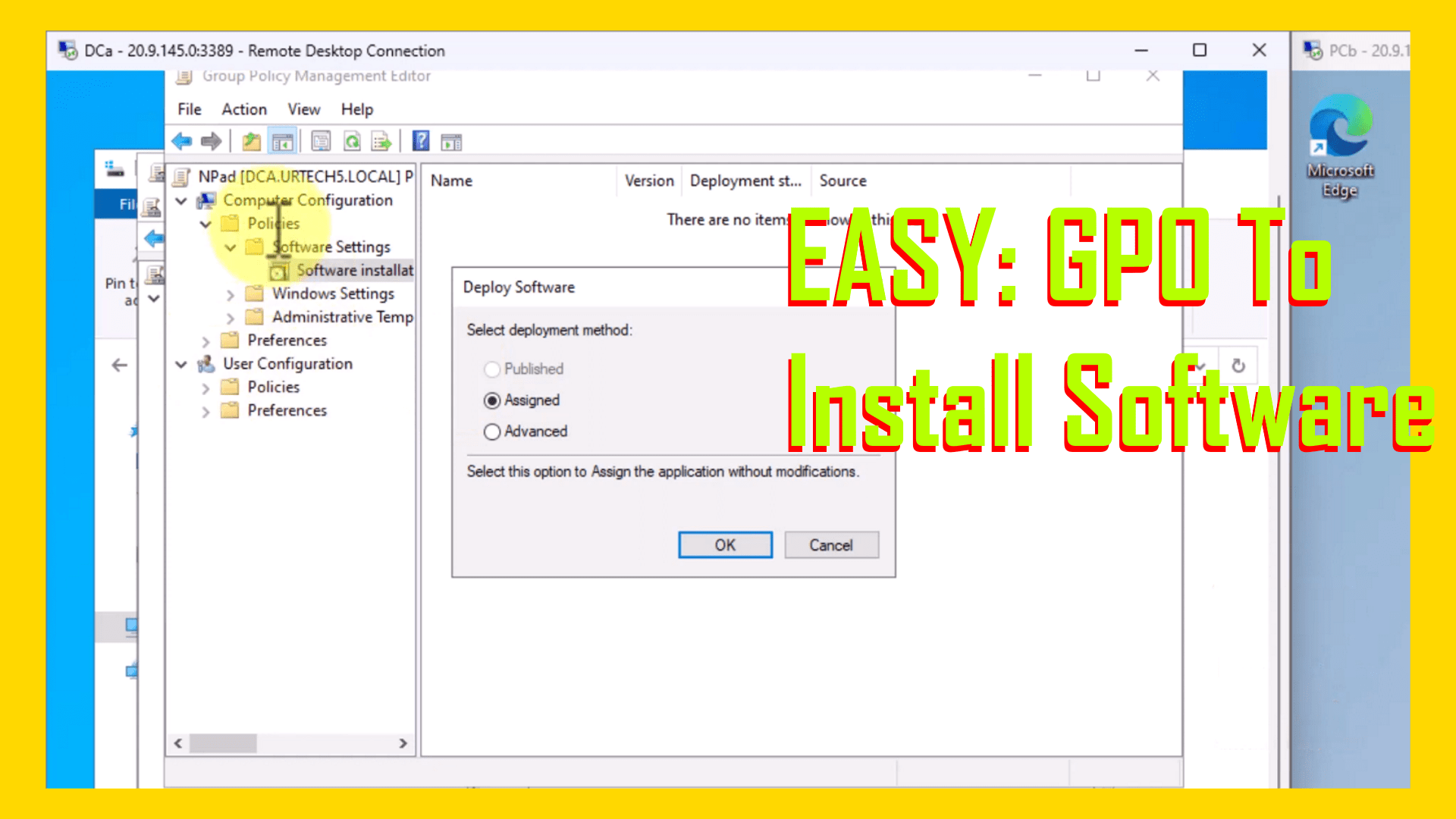The height and width of the screenshot is (819, 1456).
Task: Collapse the Computer Configuration node
Action: tap(181, 201)
